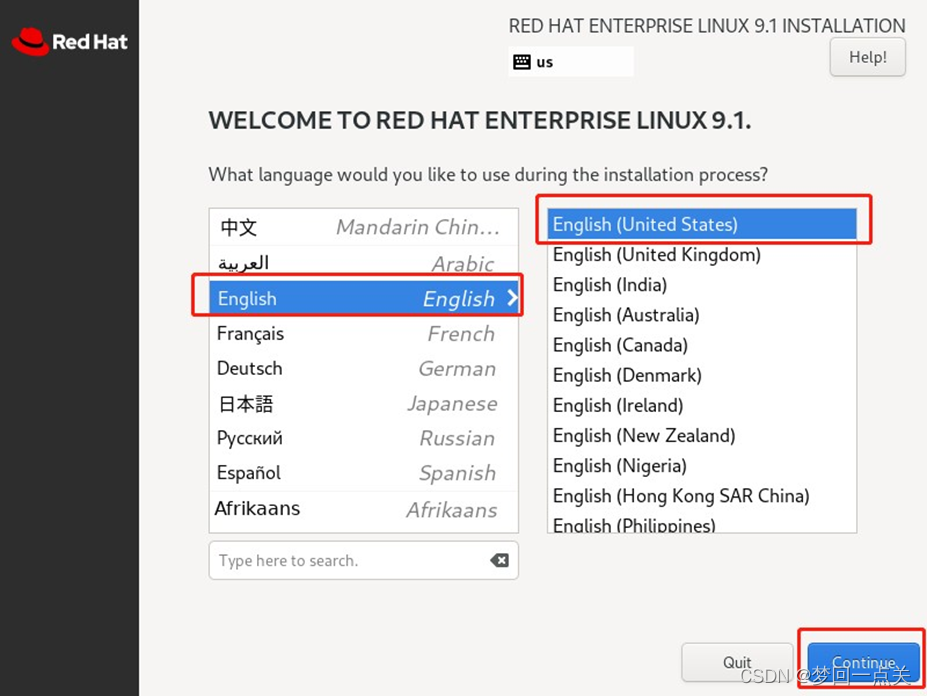
Task: Clear search with the backspace icon
Action: pos(500,560)
